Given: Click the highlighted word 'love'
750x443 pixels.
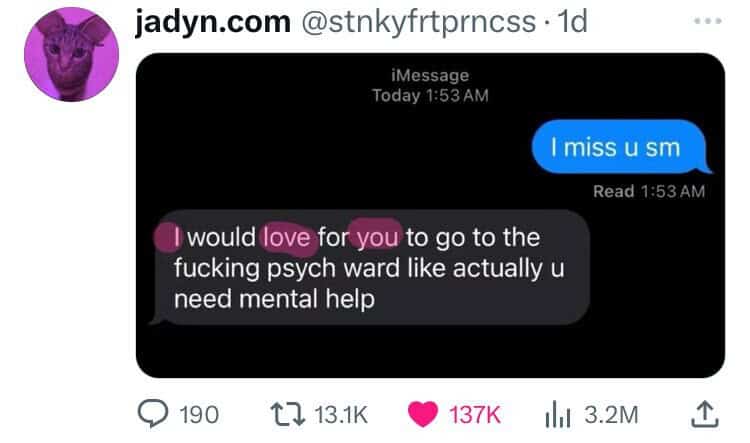Looking at the screenshot, I should point(287,237).
